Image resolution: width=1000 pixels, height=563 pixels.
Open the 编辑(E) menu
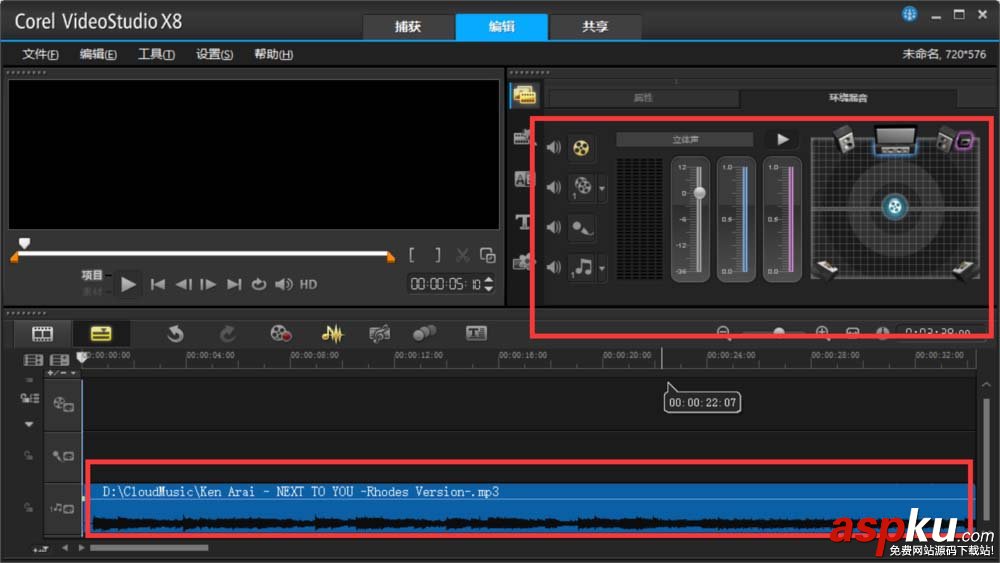coord(98,54)
